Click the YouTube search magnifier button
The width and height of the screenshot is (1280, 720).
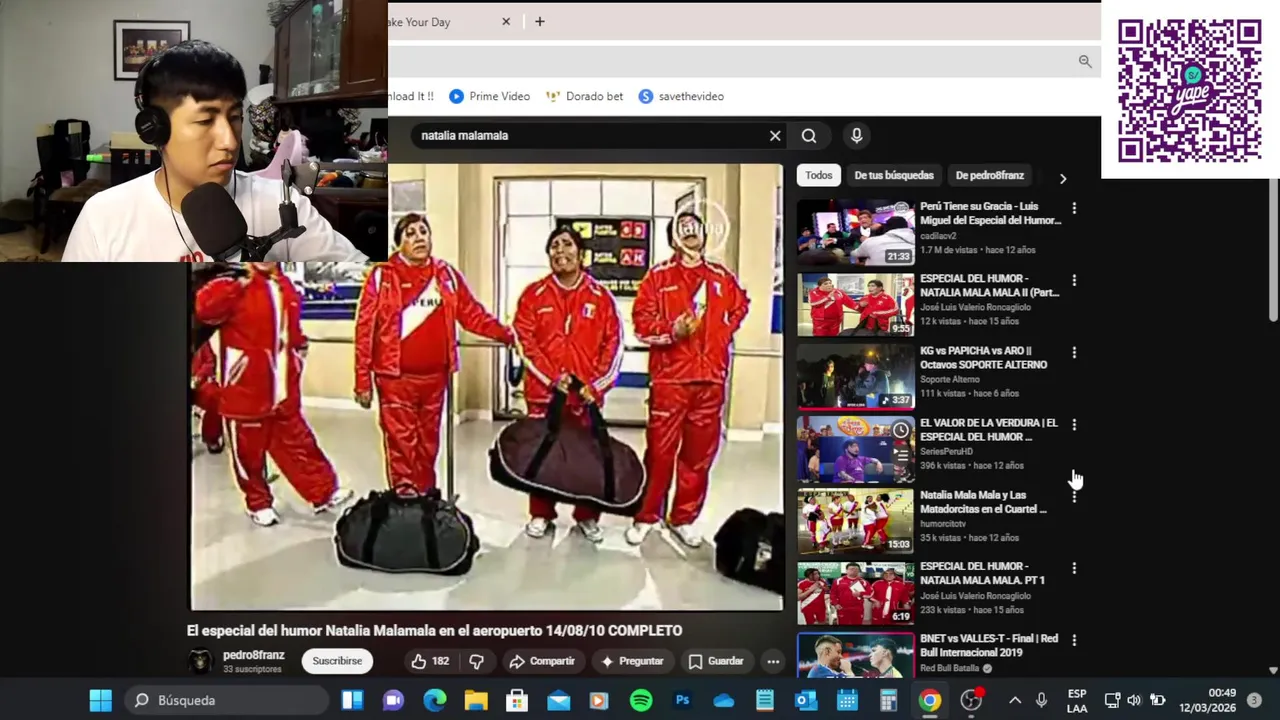[x=809, y=136]
